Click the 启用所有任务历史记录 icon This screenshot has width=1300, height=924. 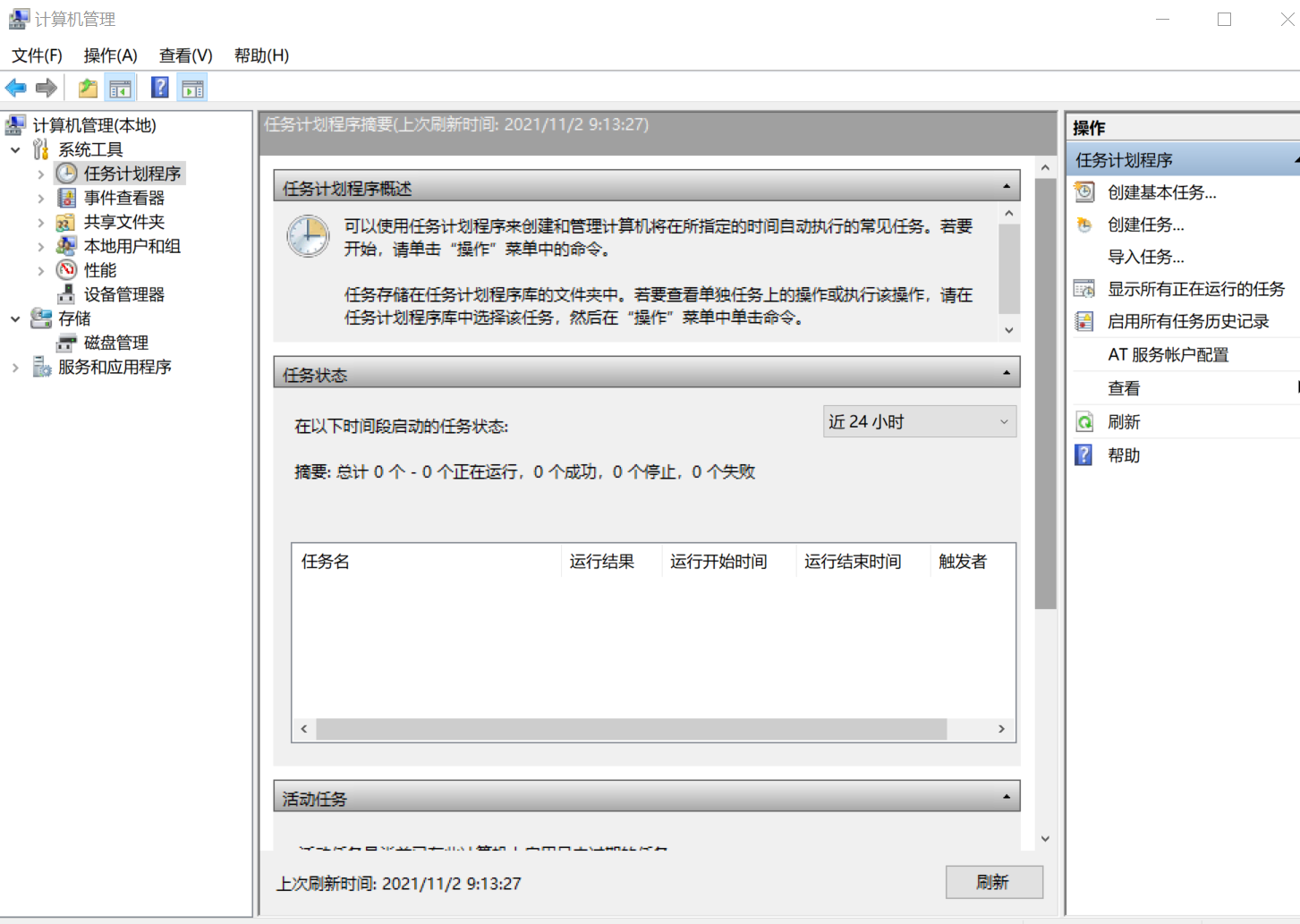tap(1084, 321)
